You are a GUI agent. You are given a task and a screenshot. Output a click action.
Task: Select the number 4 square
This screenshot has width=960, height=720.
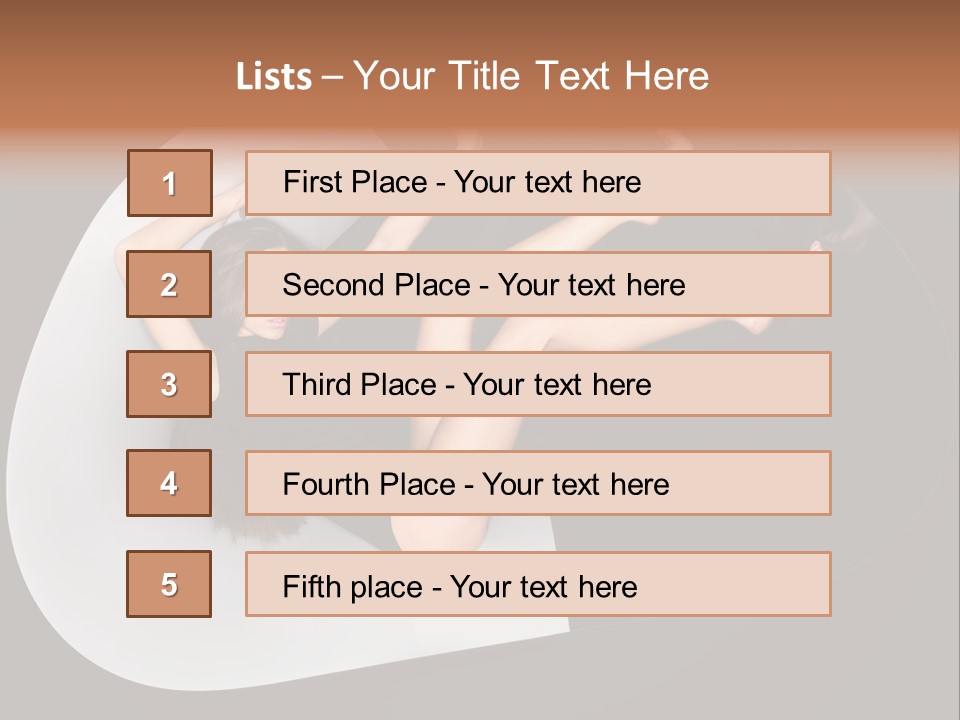pyautogui.click(x=170, y=483)
